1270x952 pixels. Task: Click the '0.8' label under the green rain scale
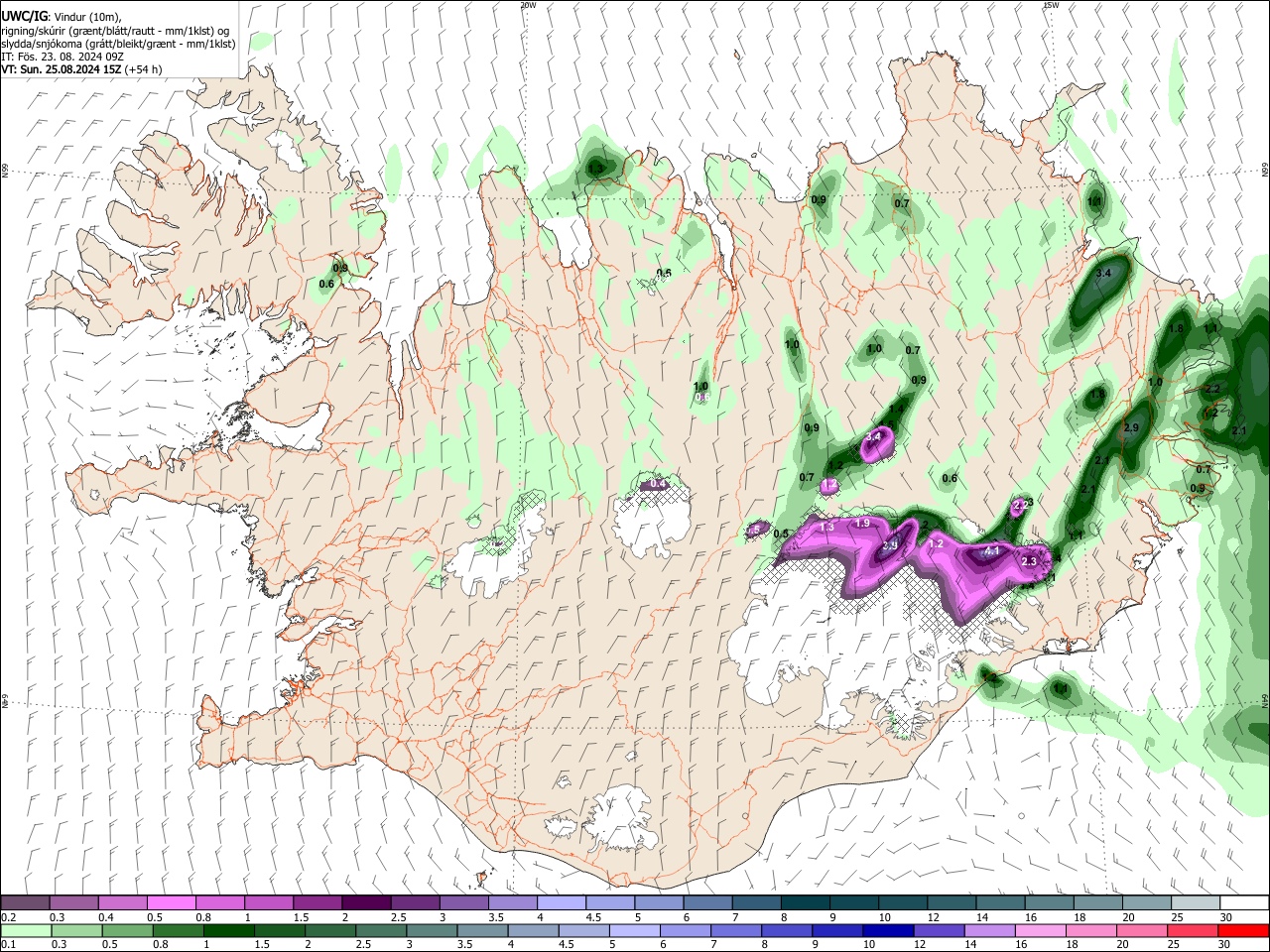pyautogui.click(x=162, y=945)
